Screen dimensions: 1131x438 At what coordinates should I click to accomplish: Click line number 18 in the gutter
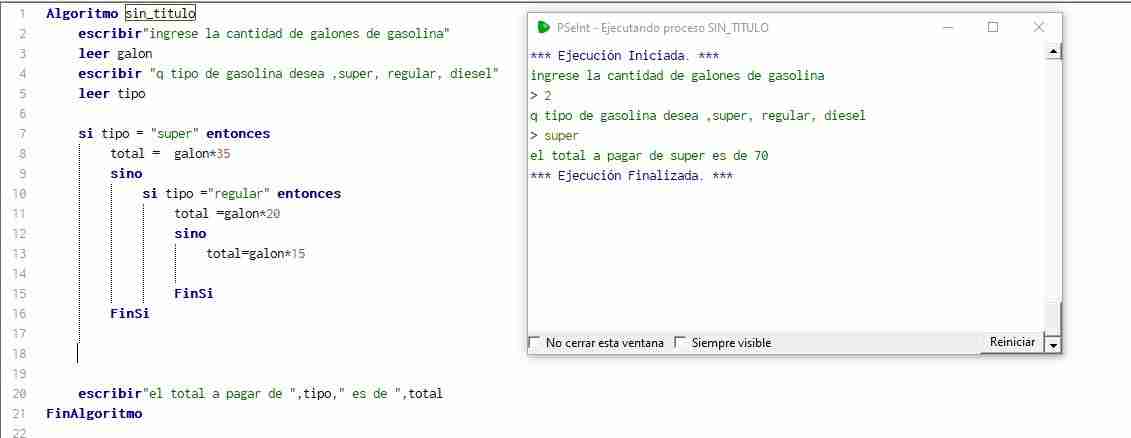point(19,354)
